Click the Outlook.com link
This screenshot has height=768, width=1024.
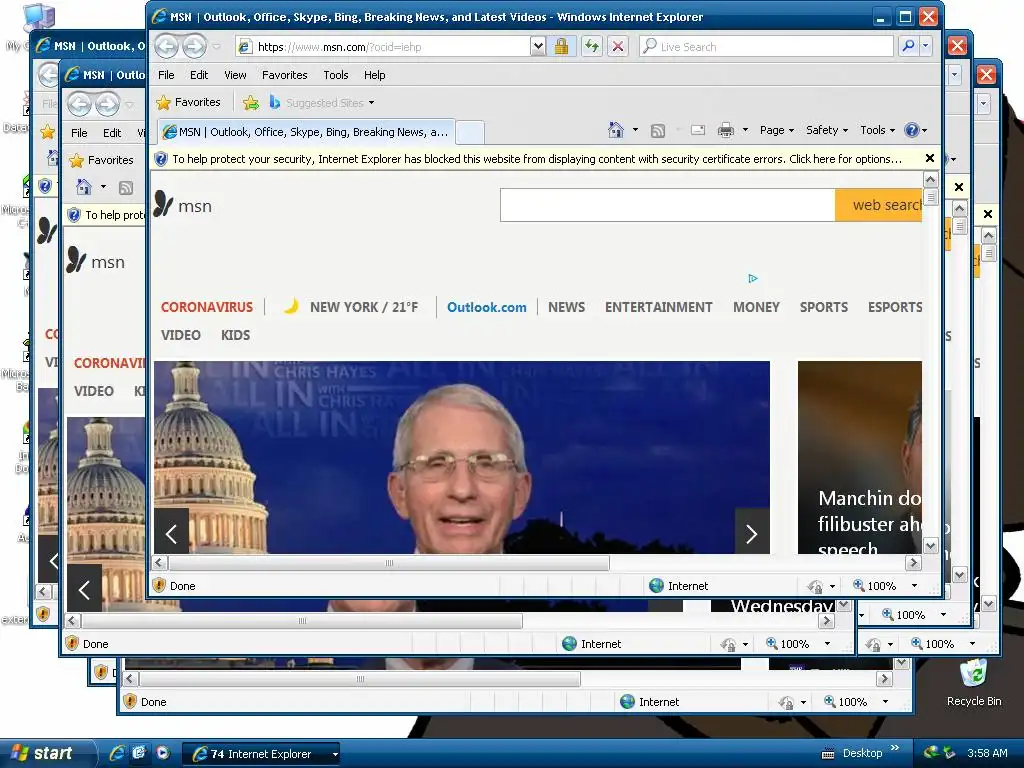(487, 307)
